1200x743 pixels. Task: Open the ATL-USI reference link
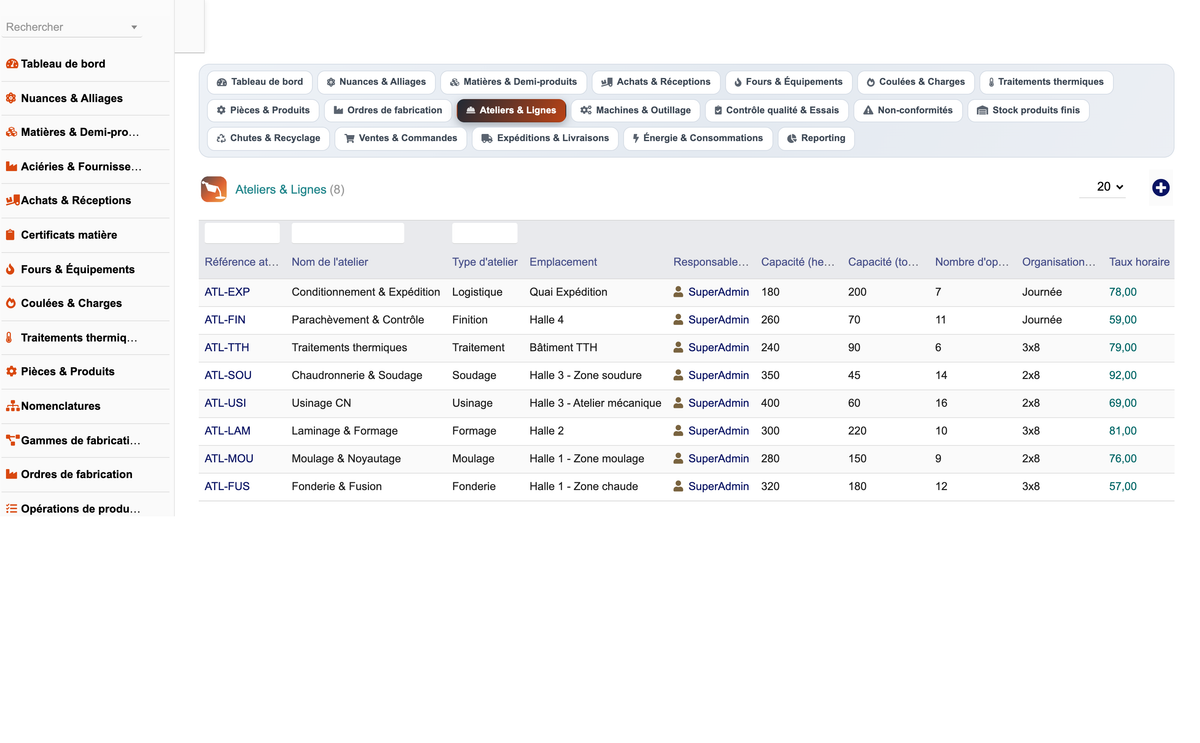coord(225,403)
